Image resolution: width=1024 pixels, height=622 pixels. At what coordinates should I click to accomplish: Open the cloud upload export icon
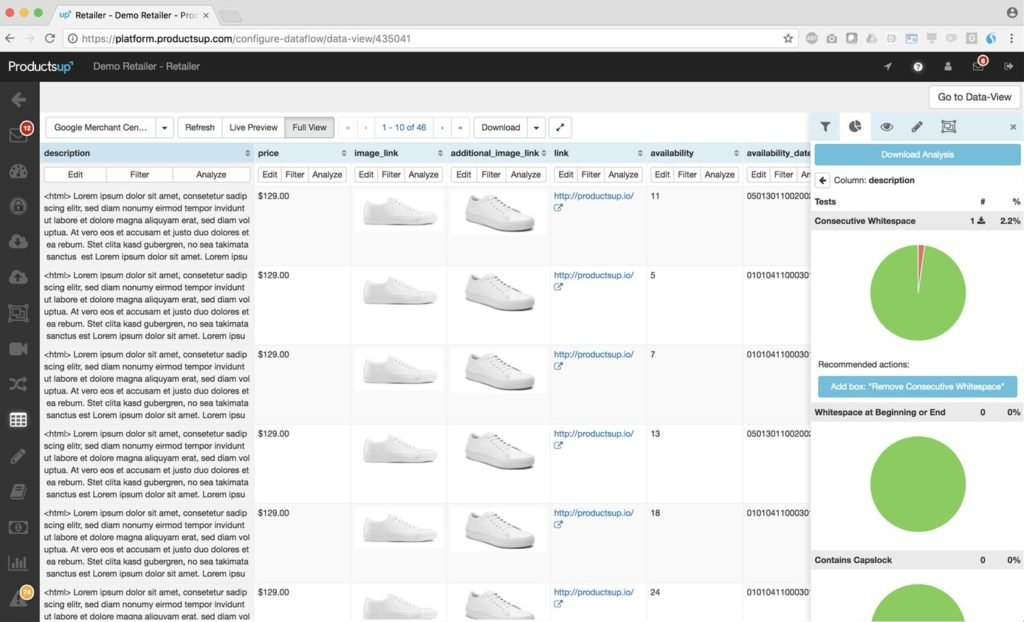click(x=18, y=277)
